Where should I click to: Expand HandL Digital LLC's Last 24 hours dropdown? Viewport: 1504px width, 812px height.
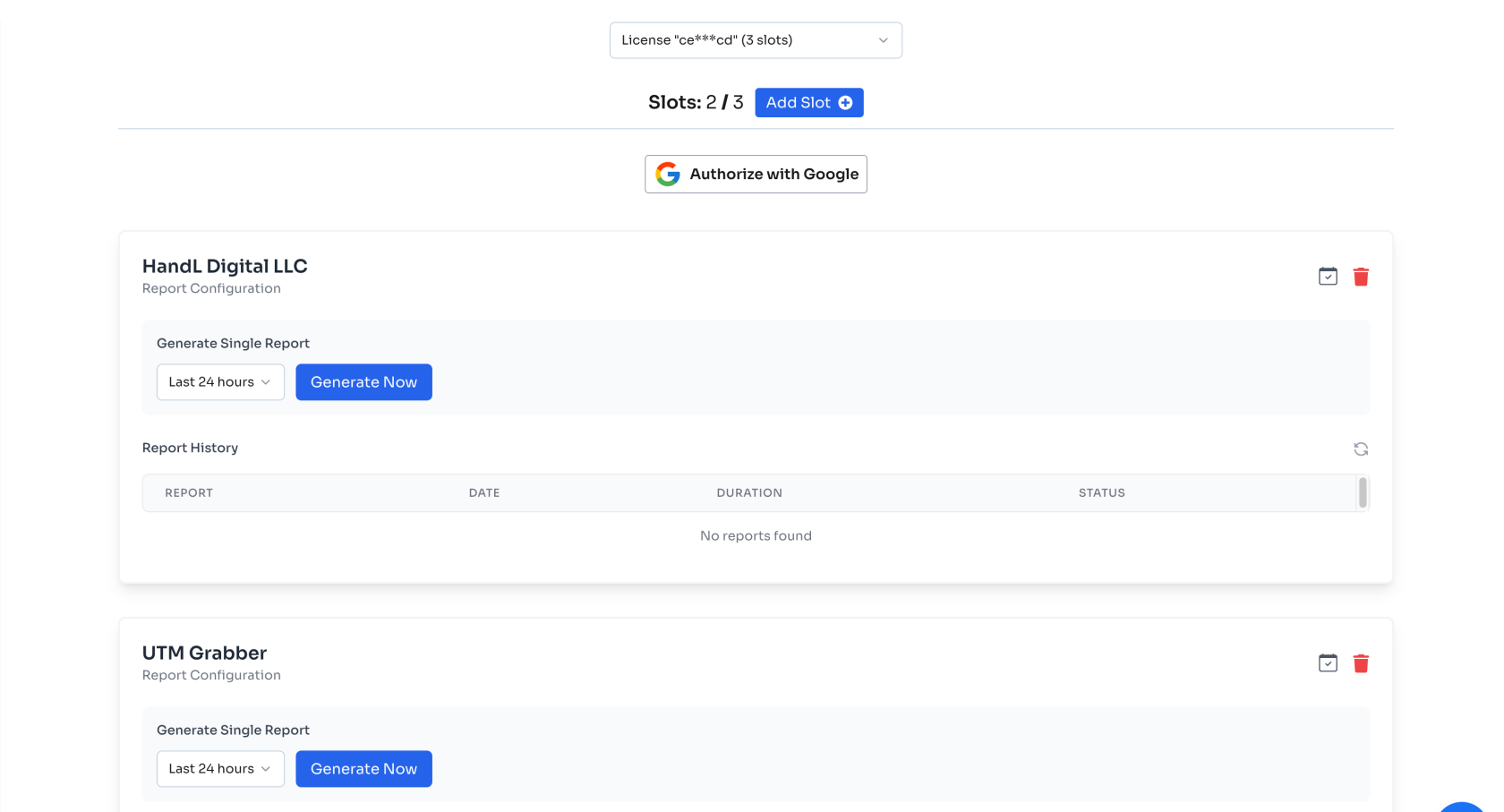tap(220, 382)
